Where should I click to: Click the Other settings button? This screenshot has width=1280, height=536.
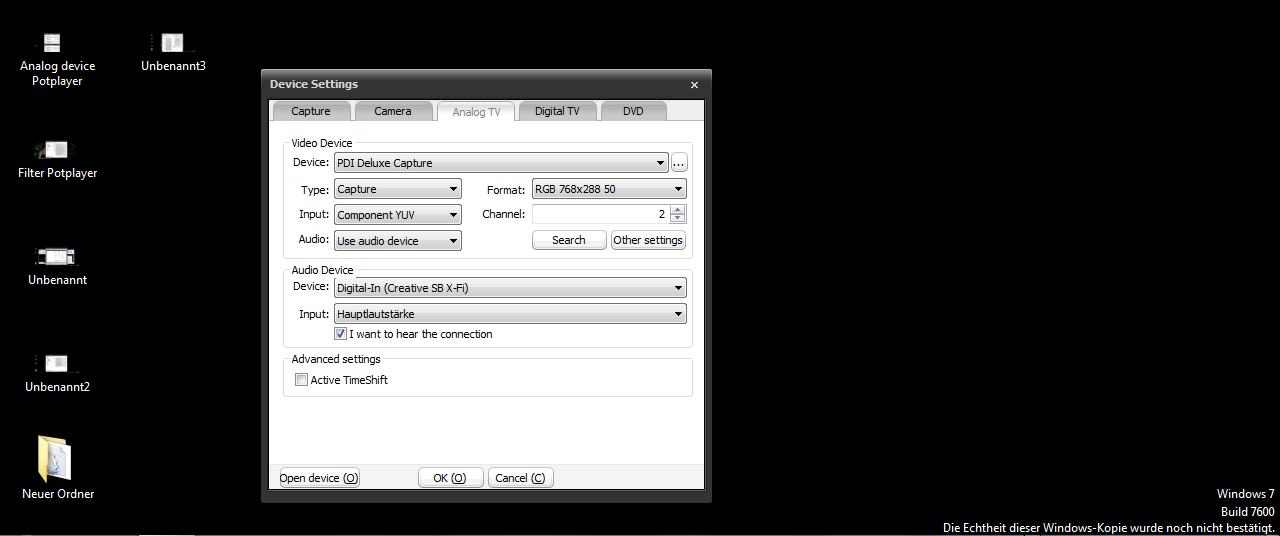[648, 240]
